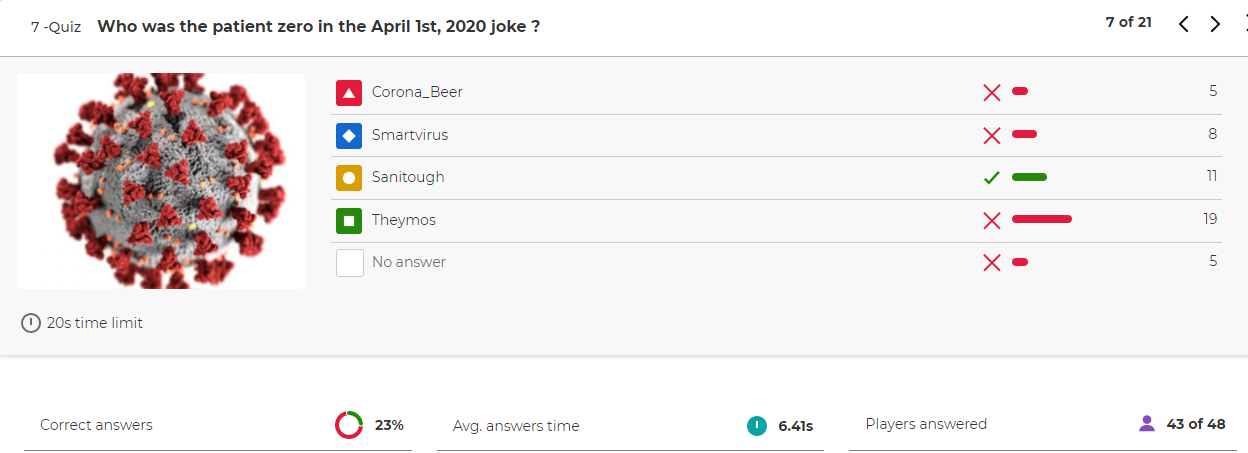Click the empty No answer box
This screenshot has height=453, width=1248.
349,263
